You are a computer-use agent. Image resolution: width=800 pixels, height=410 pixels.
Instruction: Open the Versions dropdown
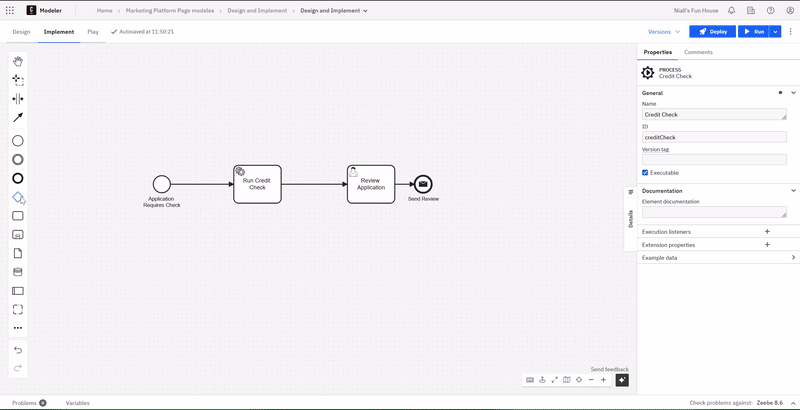click(663, 32)
